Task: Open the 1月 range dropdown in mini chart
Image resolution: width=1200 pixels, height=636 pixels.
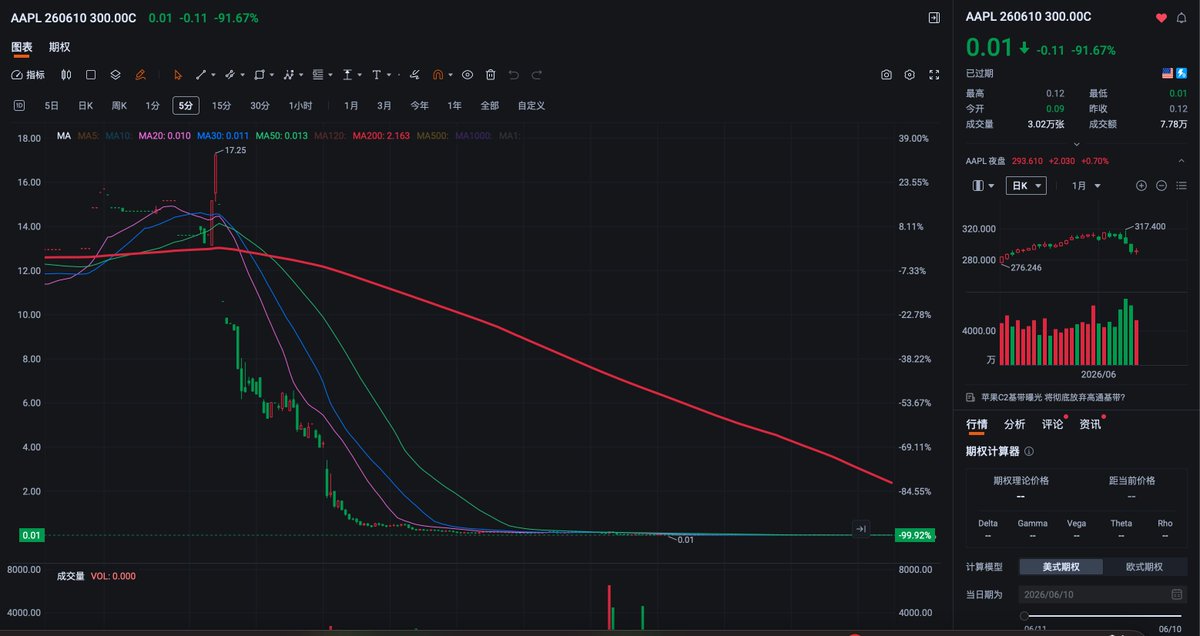Action: (x=1087, y=186)
